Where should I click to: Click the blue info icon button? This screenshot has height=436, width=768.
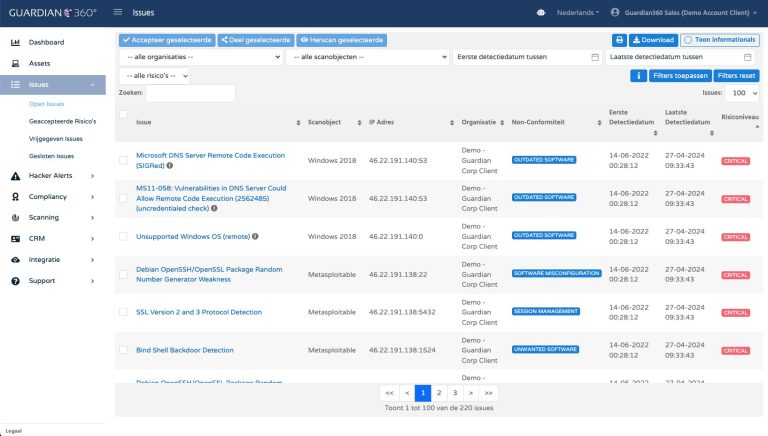(x=638, y=75)
